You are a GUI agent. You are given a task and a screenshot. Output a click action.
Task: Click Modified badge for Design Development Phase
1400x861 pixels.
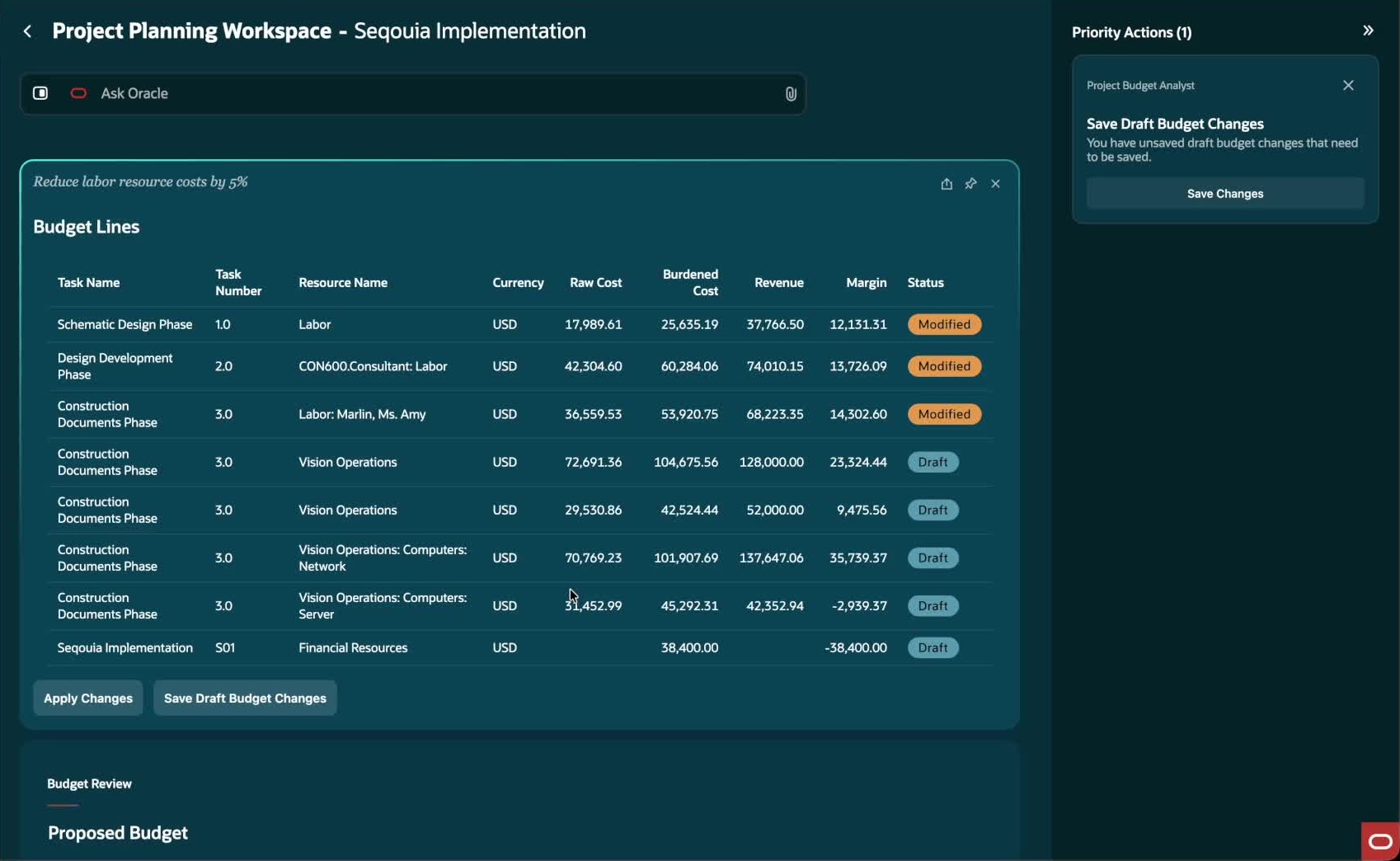pyautogui.click(x=944, y=366)
